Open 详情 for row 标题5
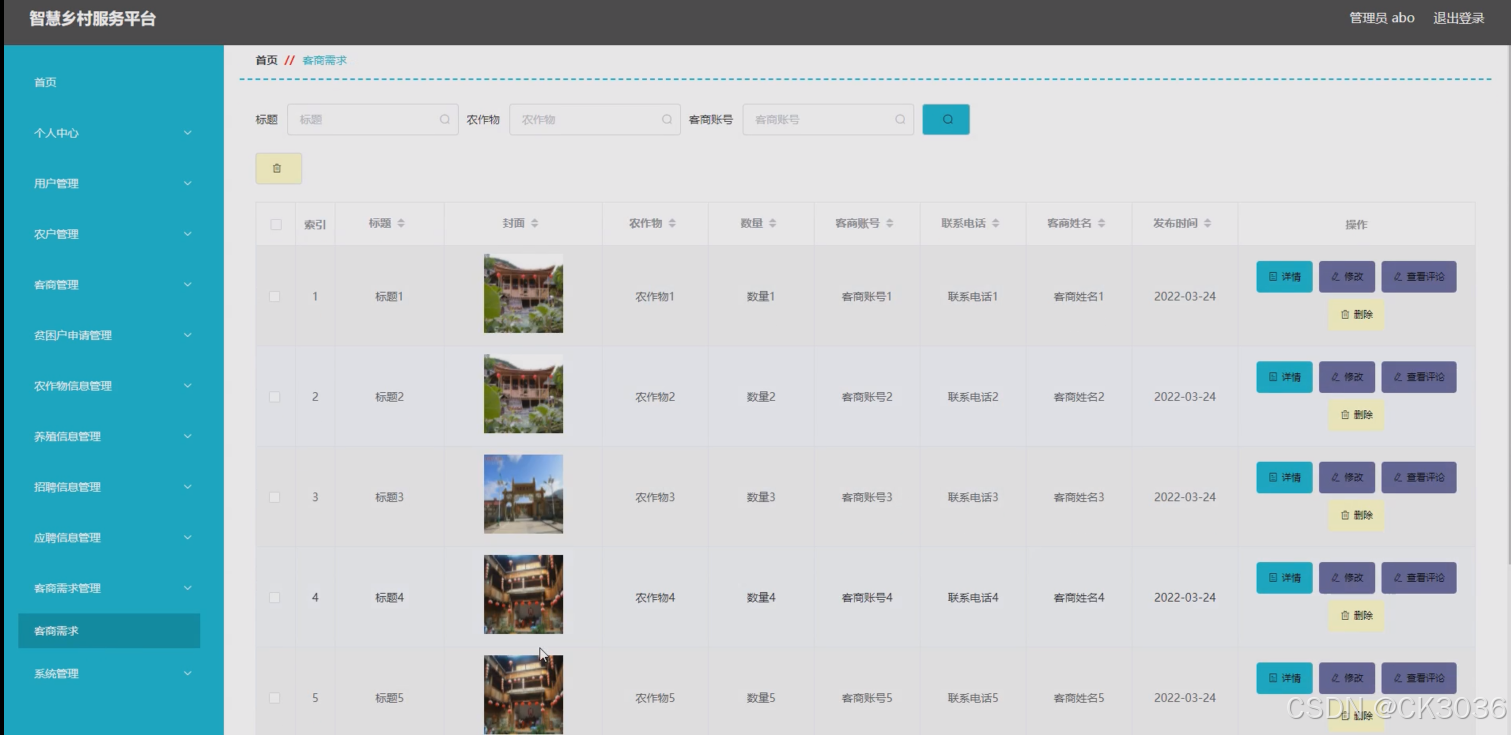1511x735 pixels. pos(1284,678)
